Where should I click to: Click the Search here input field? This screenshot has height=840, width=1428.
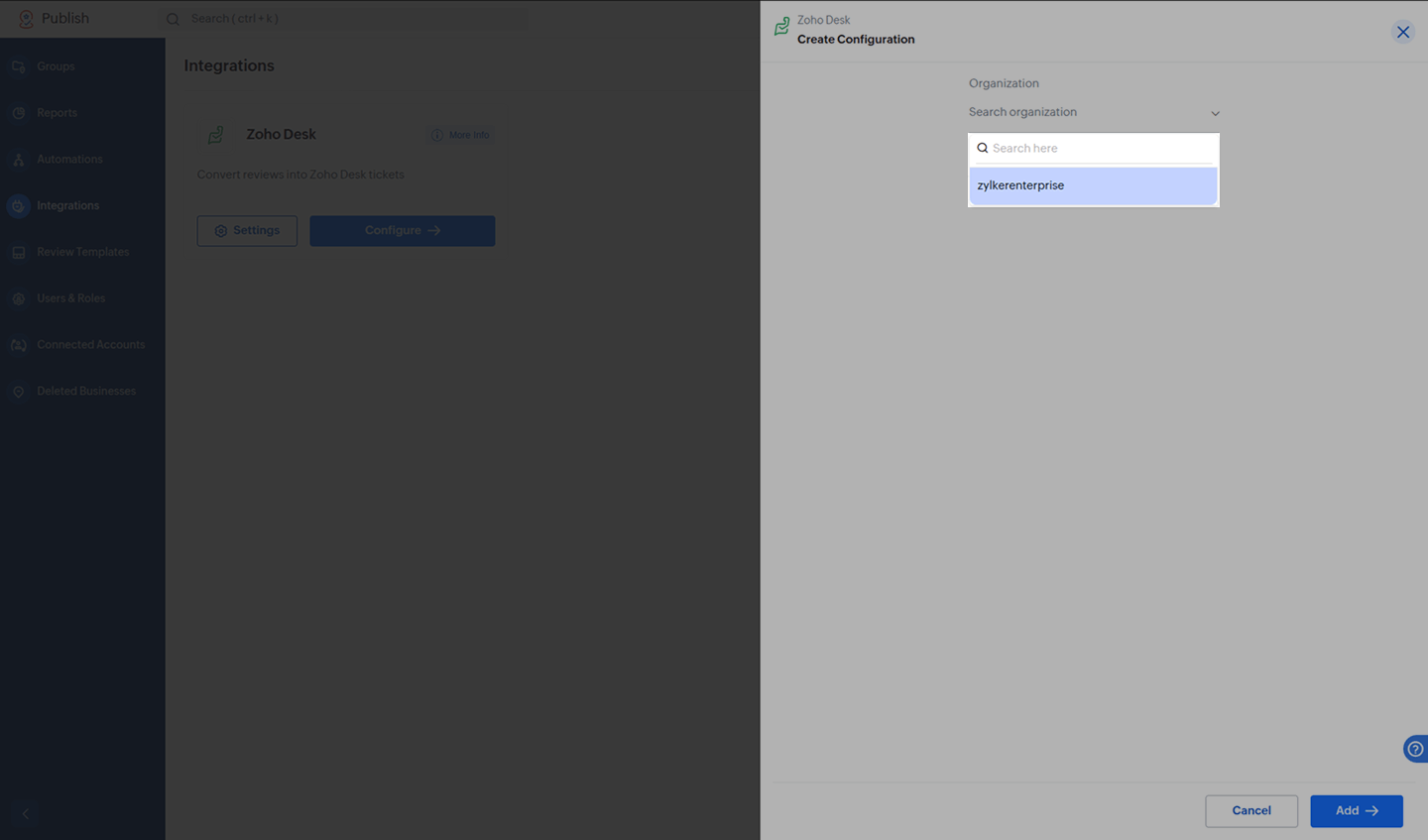pyautogui.click(x=1094, y=148)
